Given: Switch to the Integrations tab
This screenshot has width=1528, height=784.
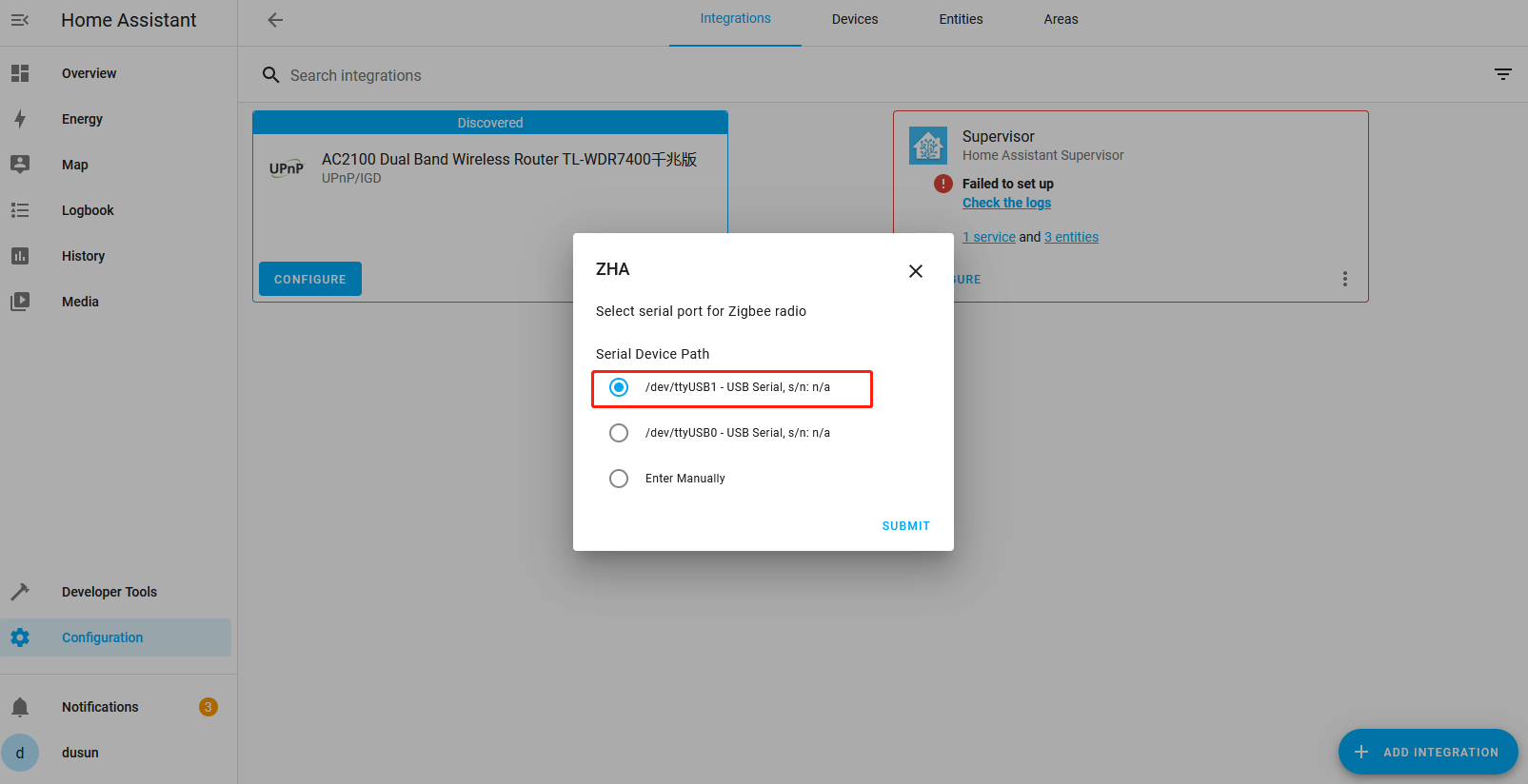Looking at the screenshot, I should [x=736, y=19].
